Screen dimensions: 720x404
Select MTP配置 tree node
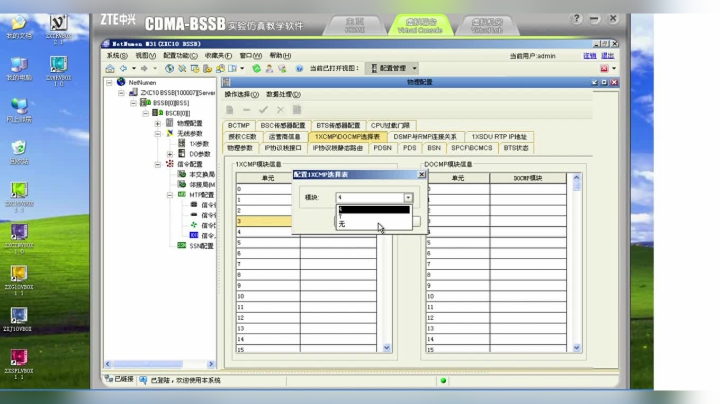click(202, 195)
